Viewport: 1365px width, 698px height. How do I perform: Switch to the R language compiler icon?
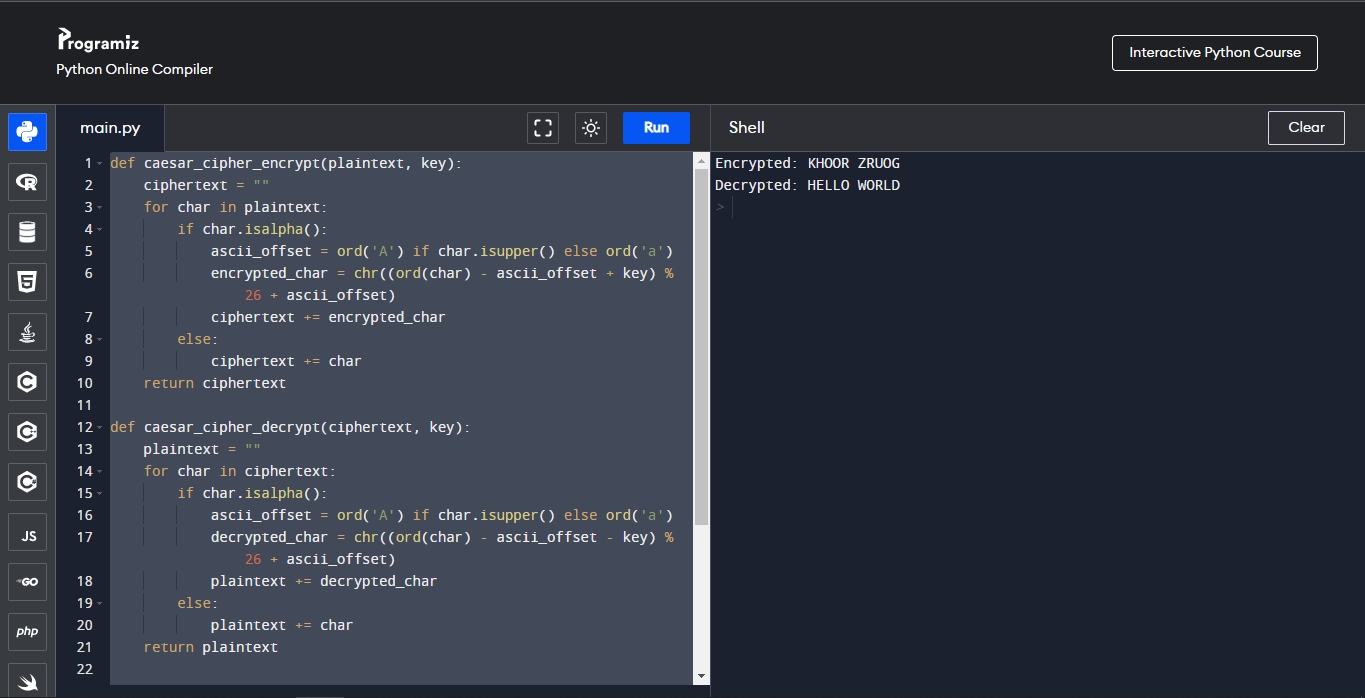tap(28, 182)
